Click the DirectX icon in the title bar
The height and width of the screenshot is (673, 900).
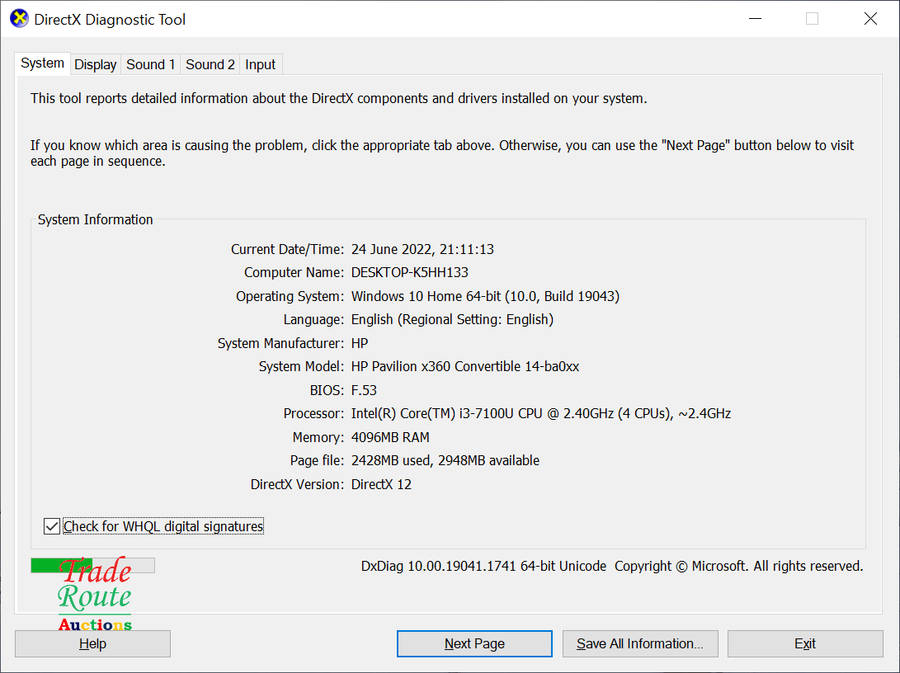coord(18,18)
